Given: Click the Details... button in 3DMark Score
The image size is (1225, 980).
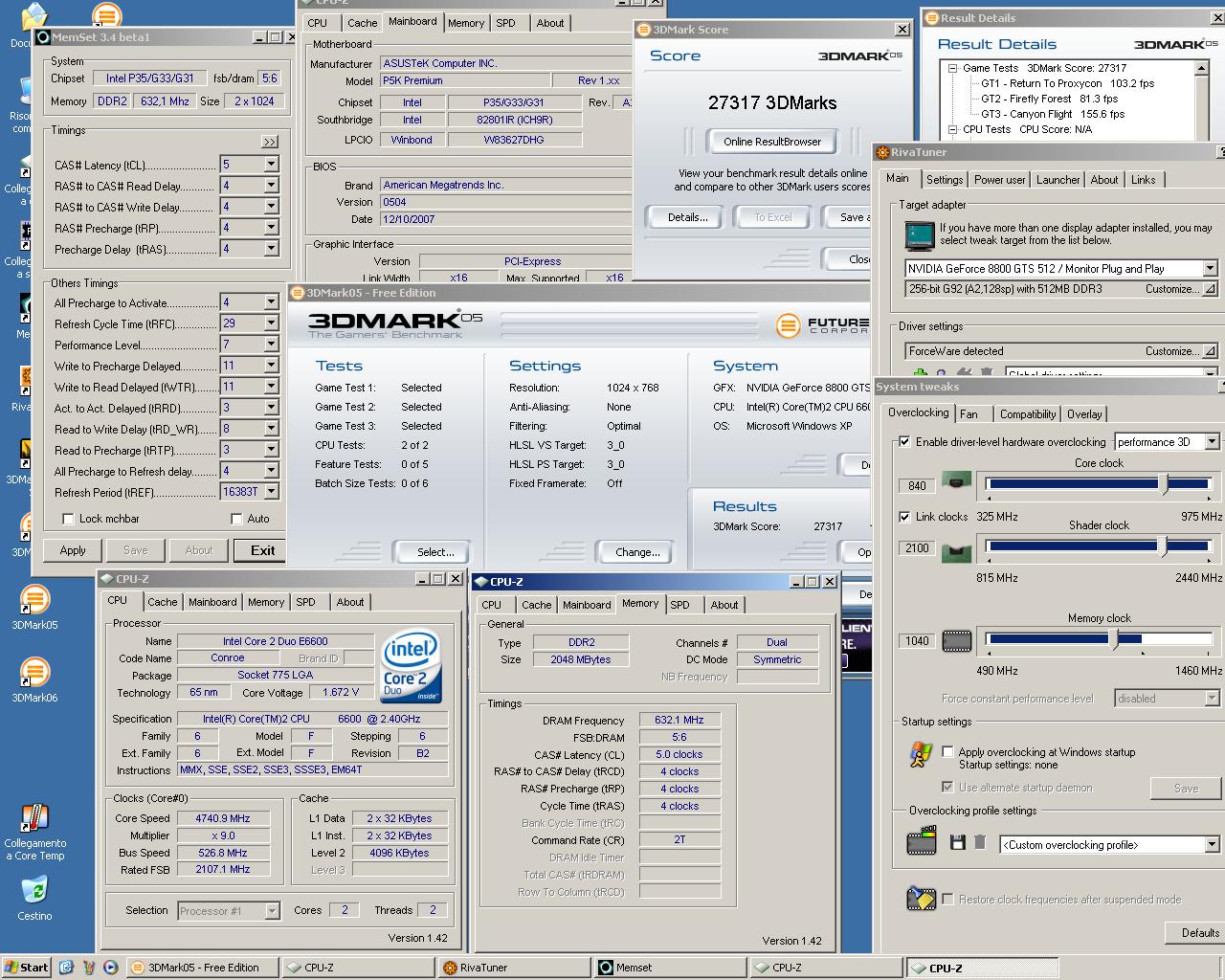Looking at the screenshot, I should tap(687, 217).
